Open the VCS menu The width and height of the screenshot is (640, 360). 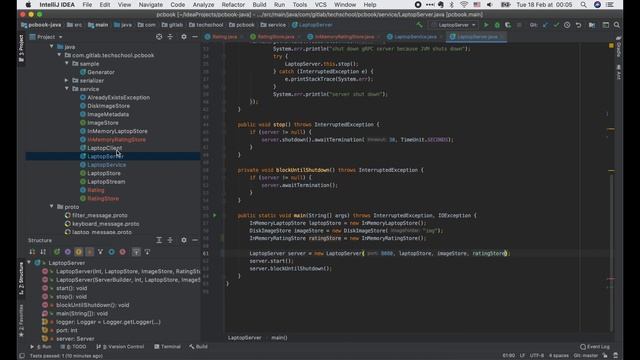tap(320, 4)
